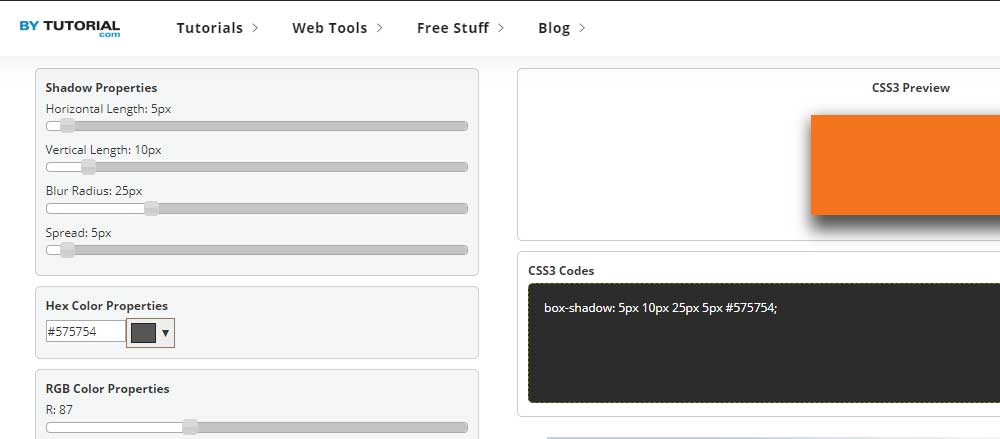Viewport: 1000px width, 439px height.
Task: Open the gray color swatch picker
Action: 143,332
